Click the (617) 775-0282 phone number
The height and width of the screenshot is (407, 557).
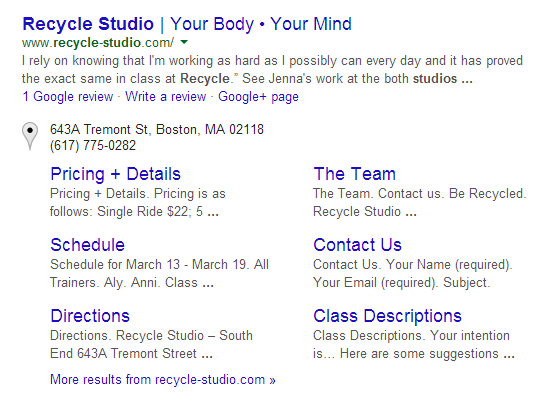pos(93,146)
